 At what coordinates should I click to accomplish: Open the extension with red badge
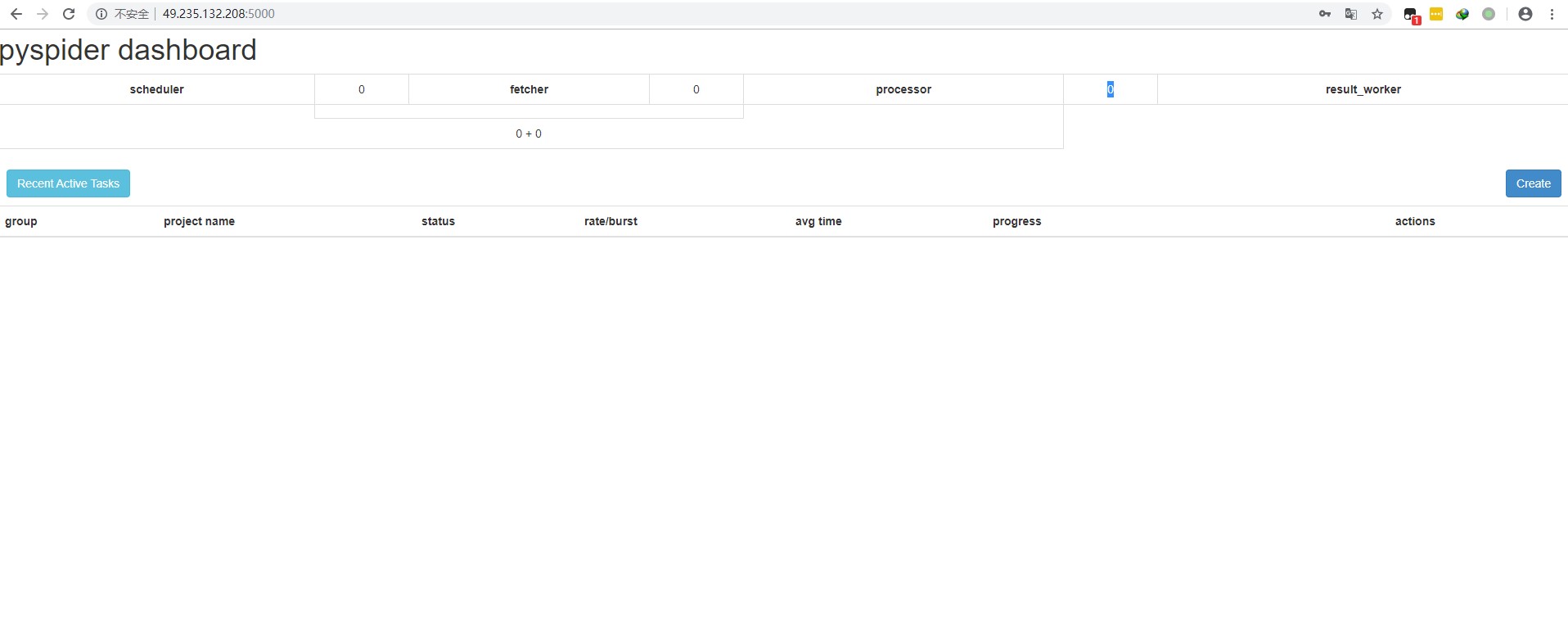(1411, 15)
